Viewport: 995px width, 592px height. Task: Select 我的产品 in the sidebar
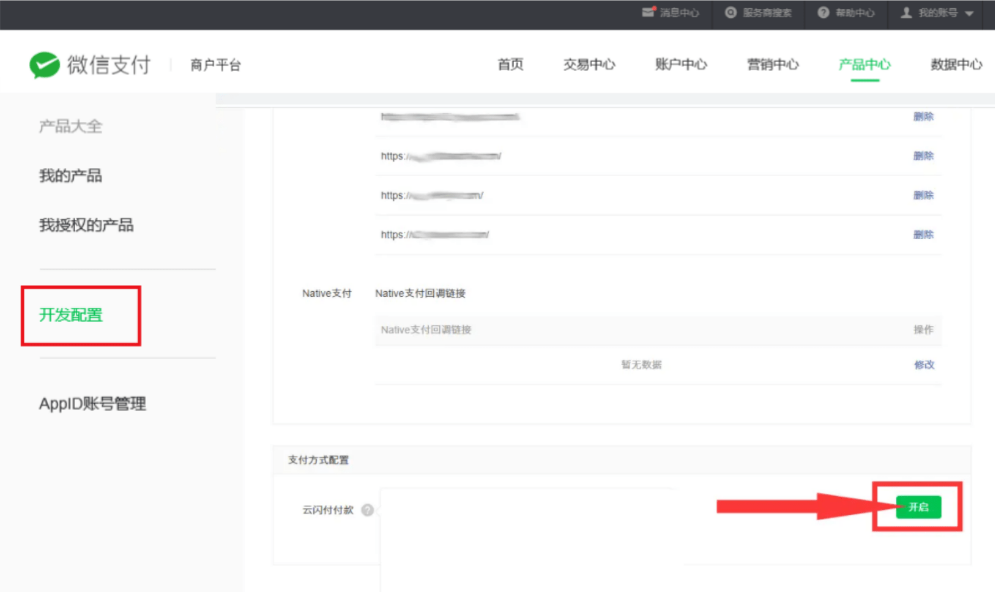click(x=70, y=176)
